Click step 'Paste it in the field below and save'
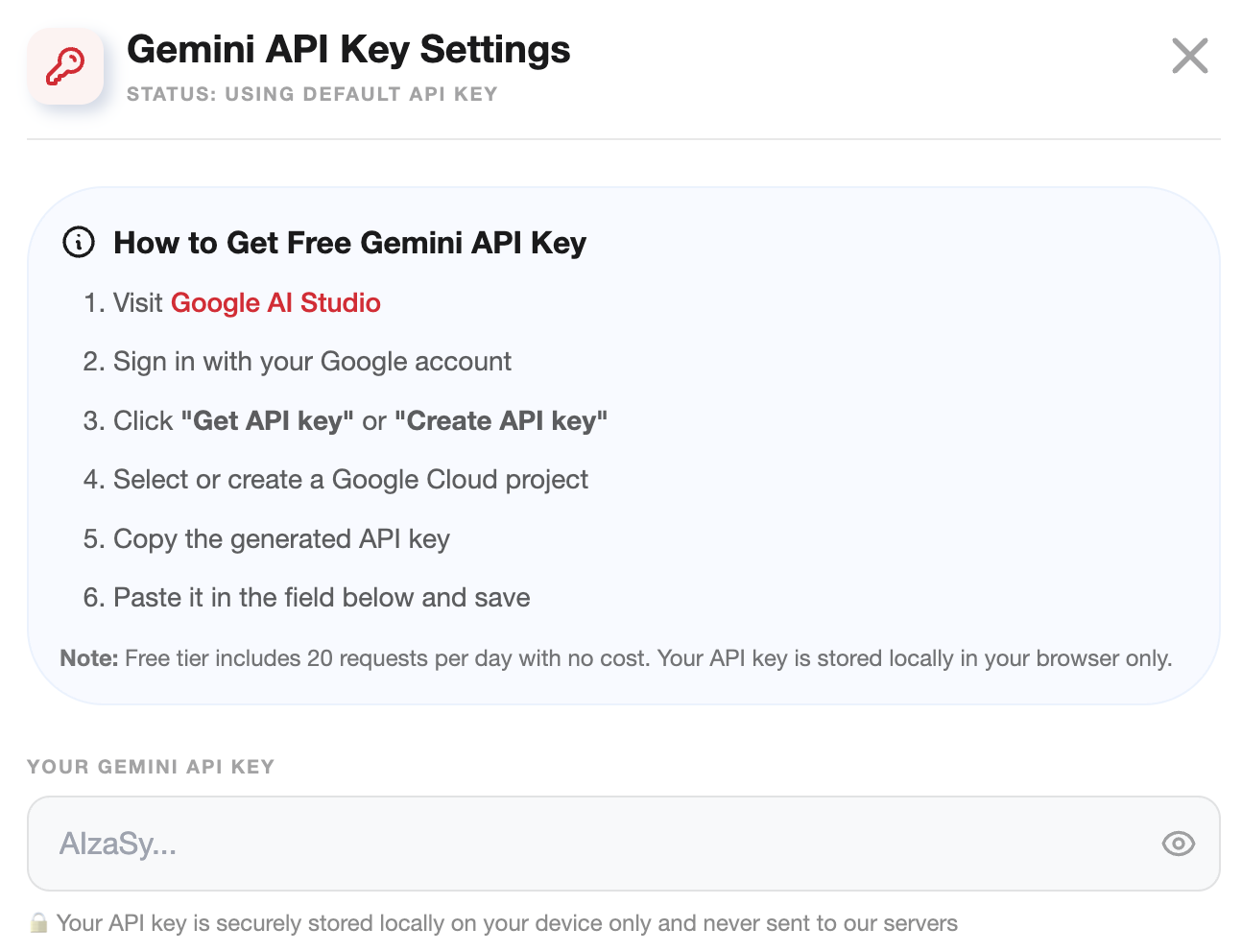The width and height of the screenshot is (1242, 952). (x=322, y=598)
